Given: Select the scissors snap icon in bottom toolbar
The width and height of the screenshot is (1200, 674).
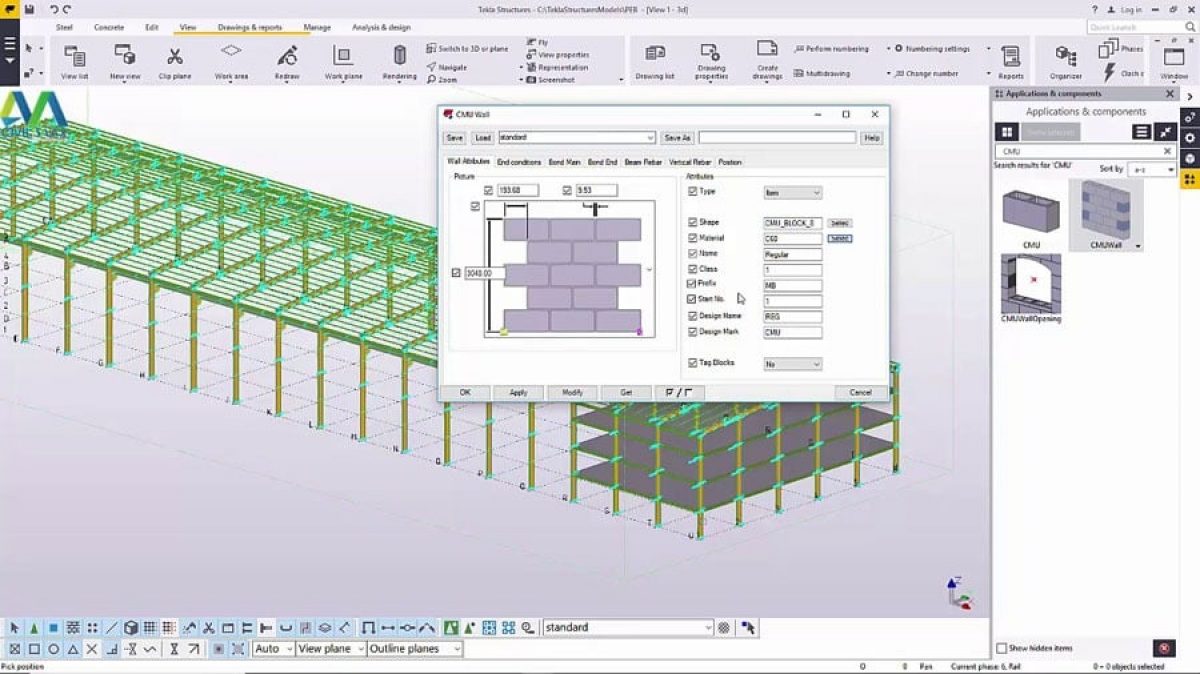Looking at the screenshot, I should point(209,628).
